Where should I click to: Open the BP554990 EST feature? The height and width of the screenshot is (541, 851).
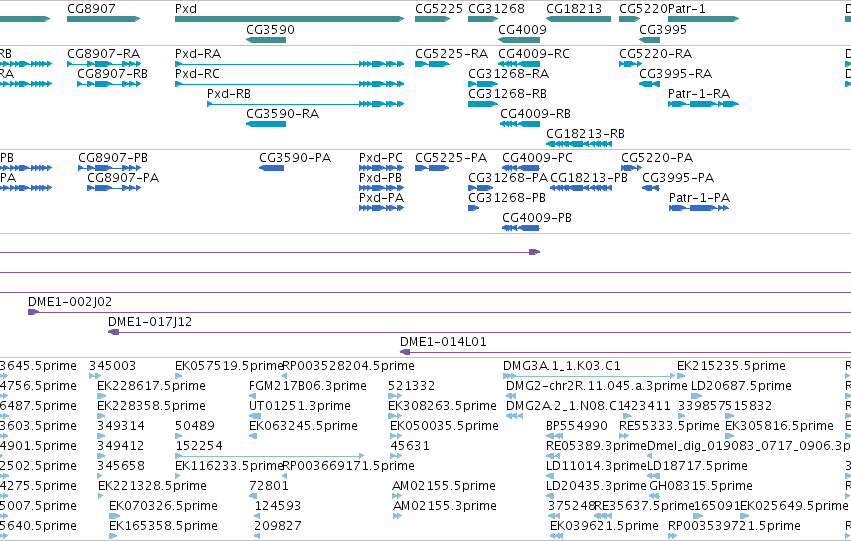pos(554,436)
